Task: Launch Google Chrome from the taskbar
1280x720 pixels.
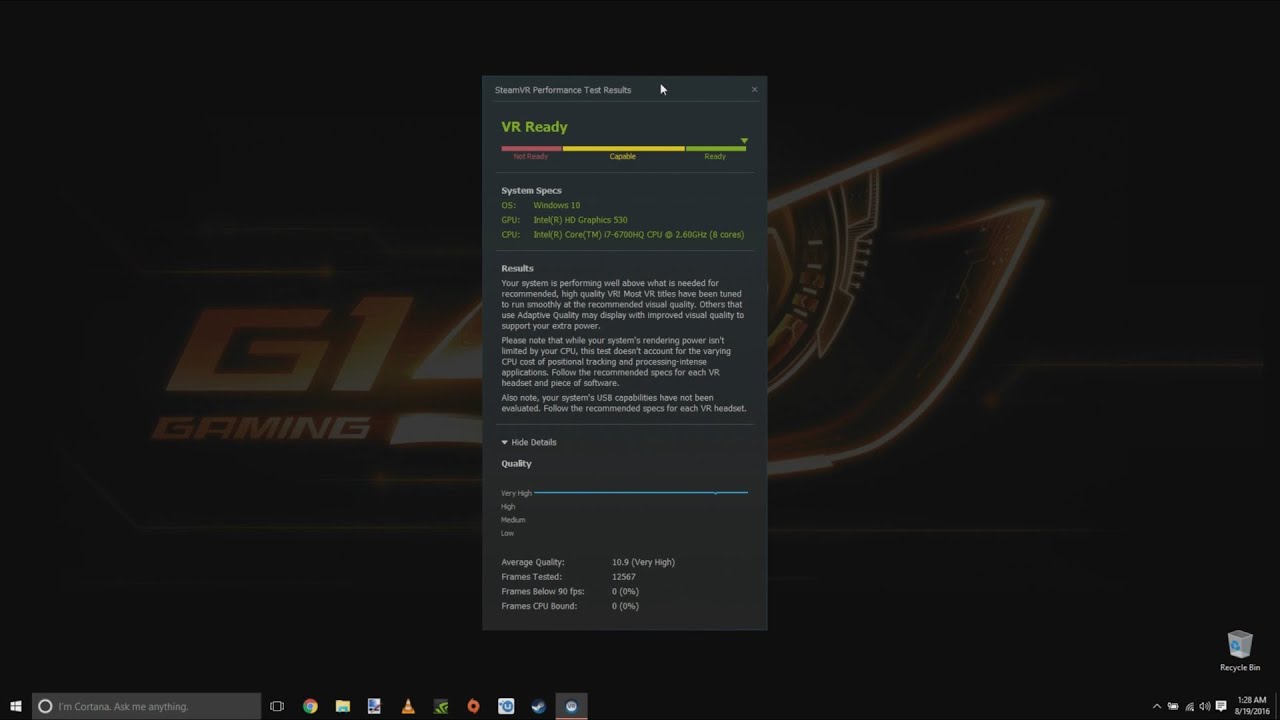Action: click(x=310, y=706)
